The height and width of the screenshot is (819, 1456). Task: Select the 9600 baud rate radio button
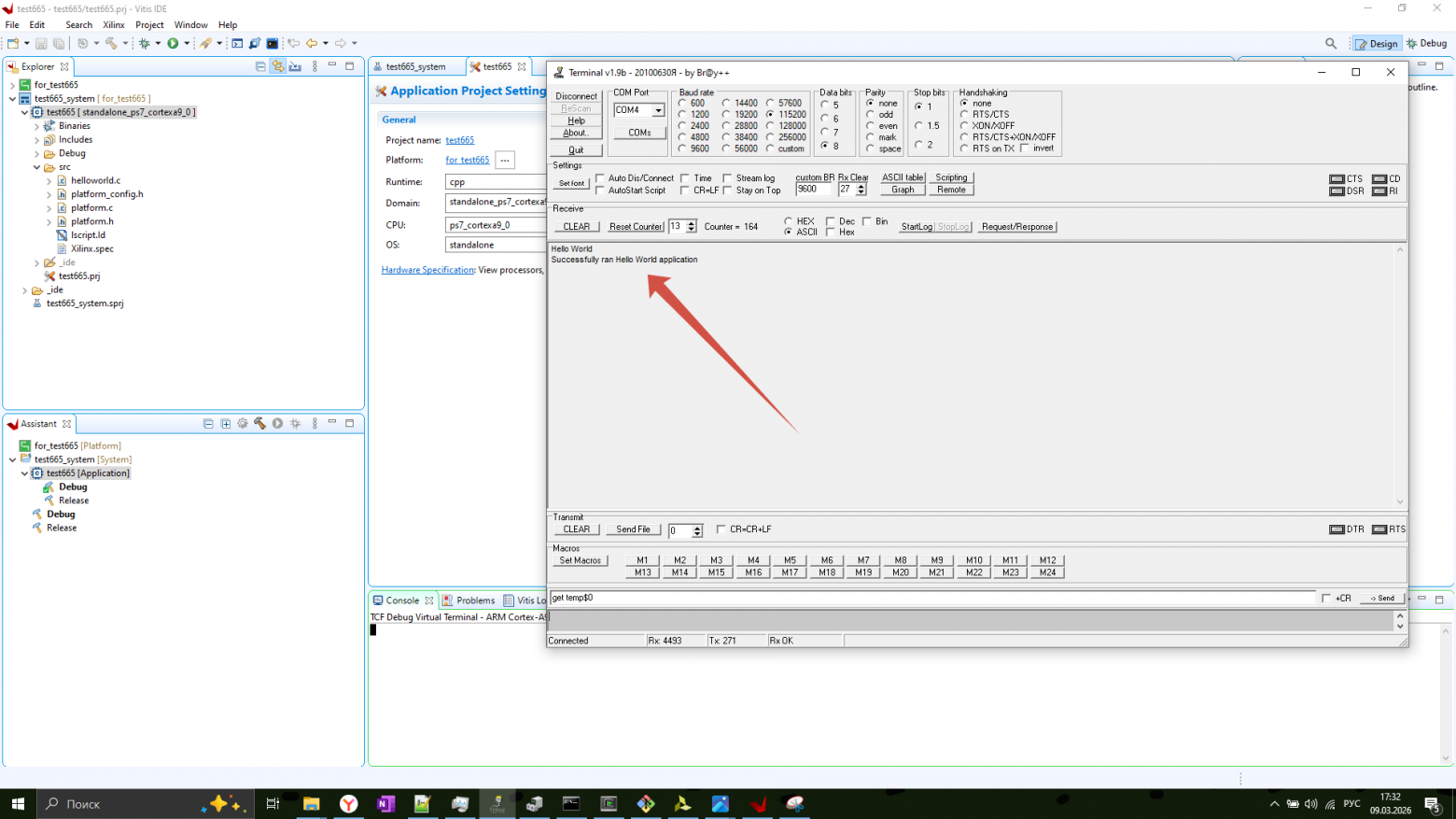coord(682,148)
